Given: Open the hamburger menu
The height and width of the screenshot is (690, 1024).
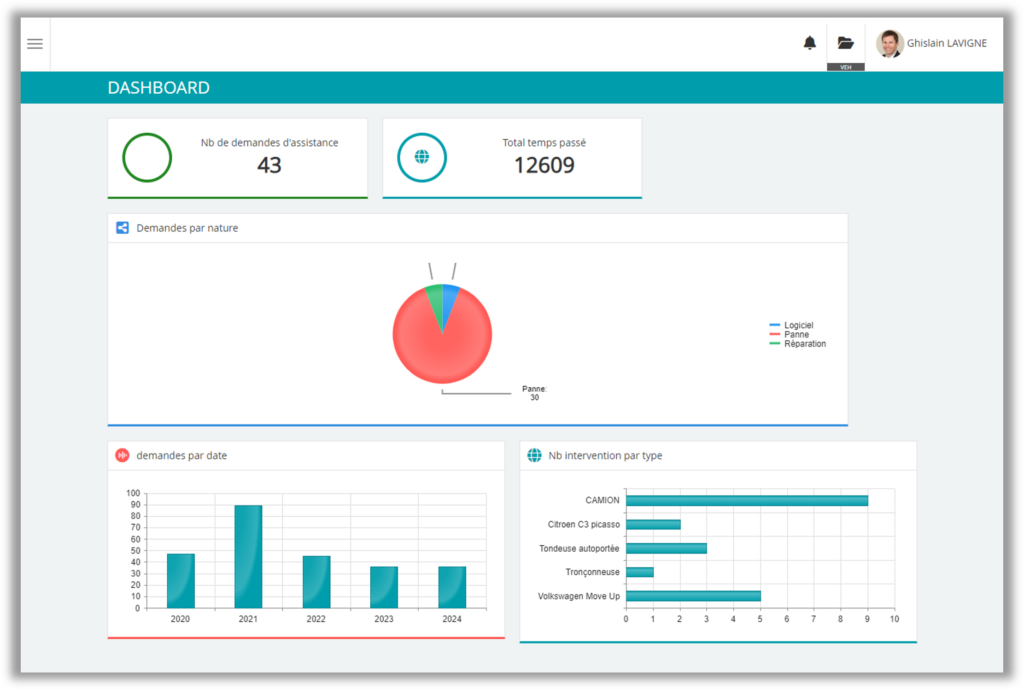Looking at the screenshot, I should (x=35, y=44).
